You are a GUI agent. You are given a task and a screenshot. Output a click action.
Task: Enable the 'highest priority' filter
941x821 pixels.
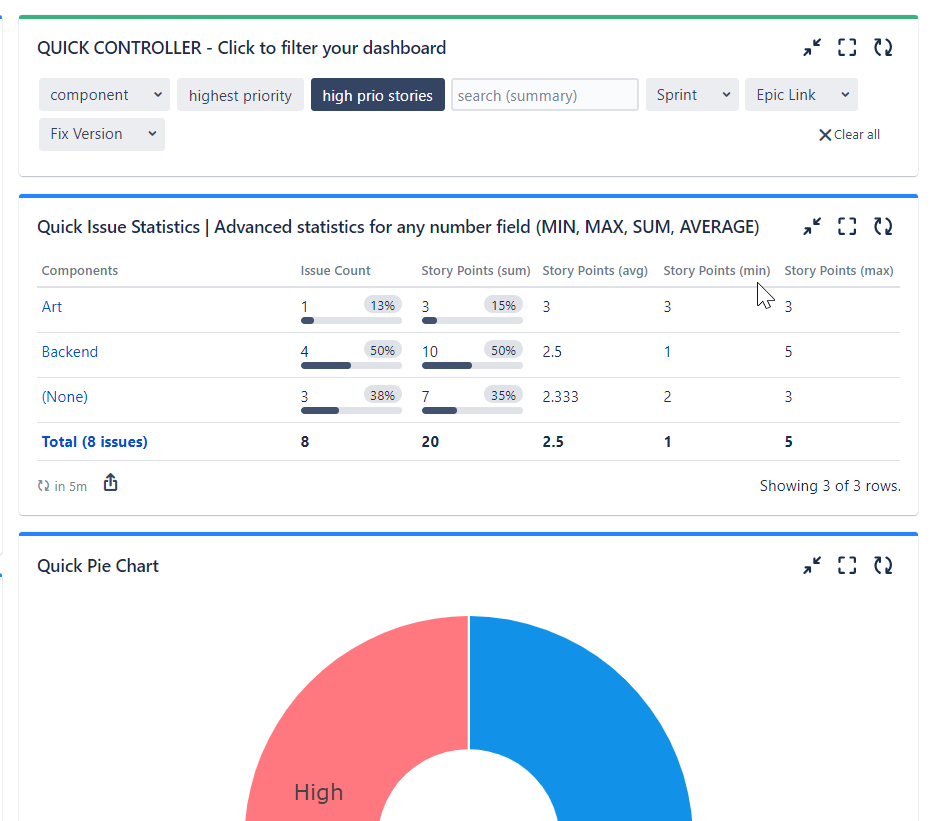(x=240, y=94)
